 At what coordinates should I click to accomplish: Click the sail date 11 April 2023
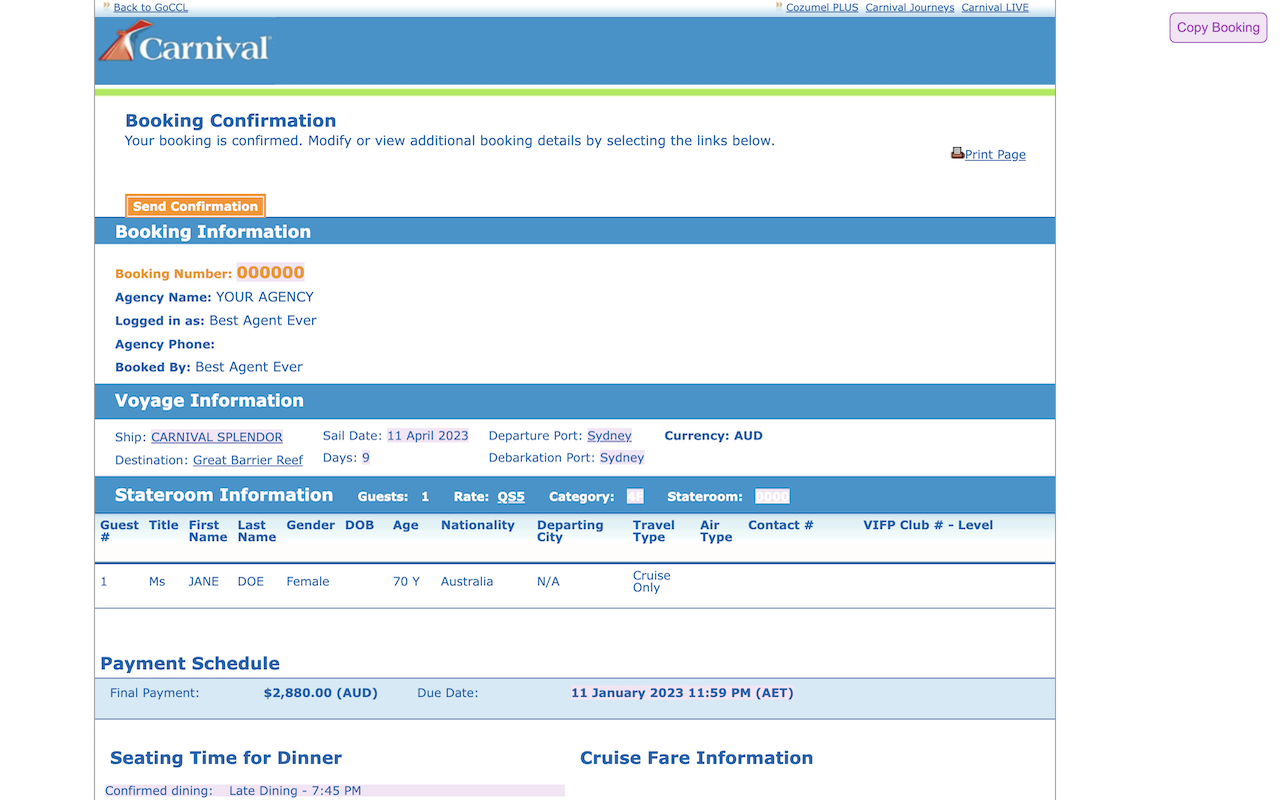click(x=428, y=436)
